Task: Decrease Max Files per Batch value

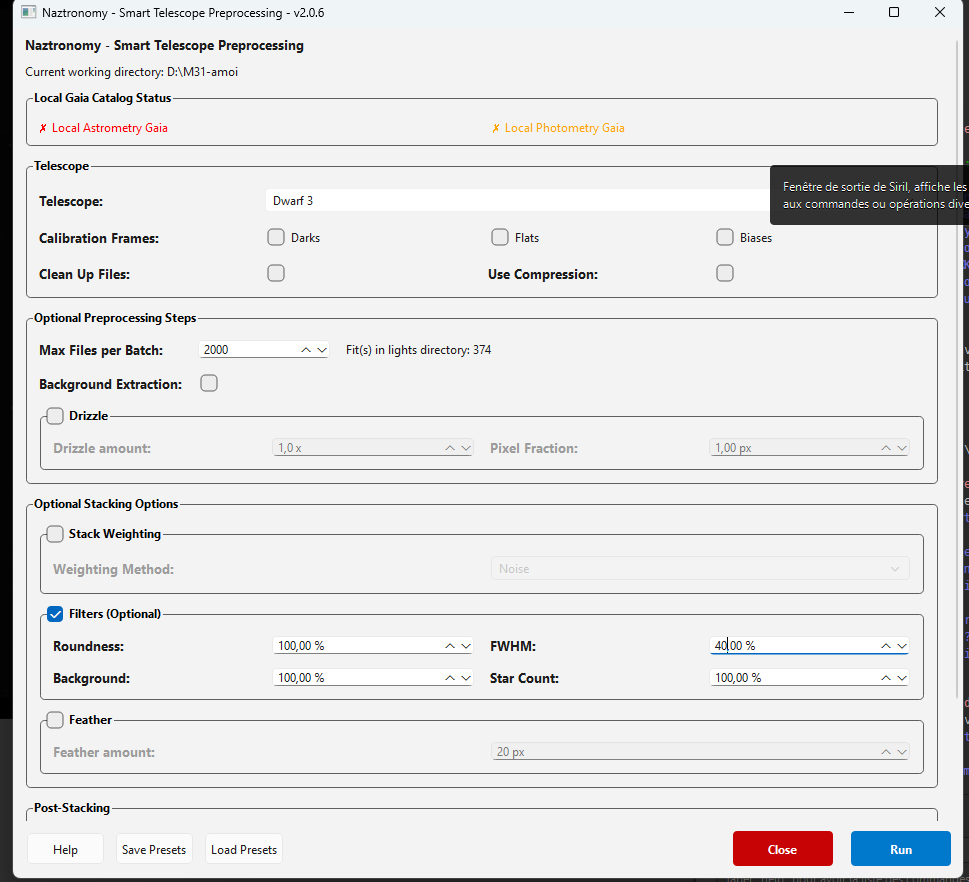Action: pyautogui.click(x=321, y=350)
